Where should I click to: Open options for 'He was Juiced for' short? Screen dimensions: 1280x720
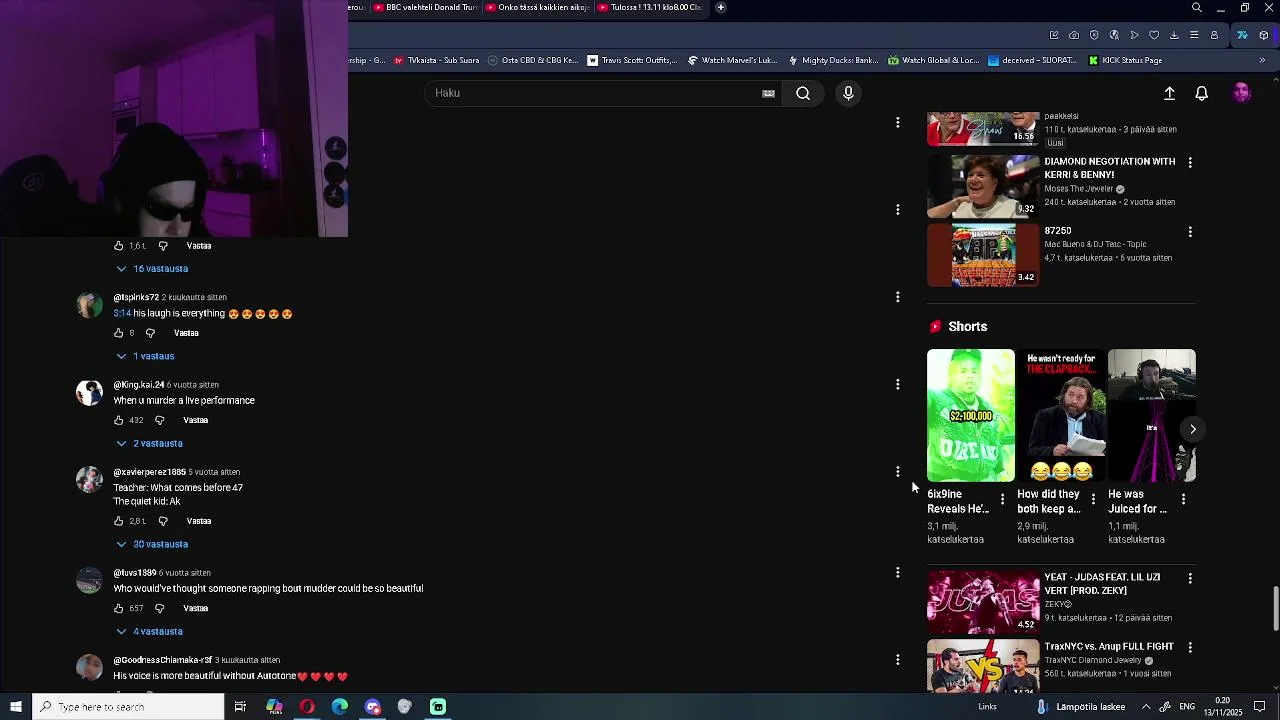pos(1183,499)
